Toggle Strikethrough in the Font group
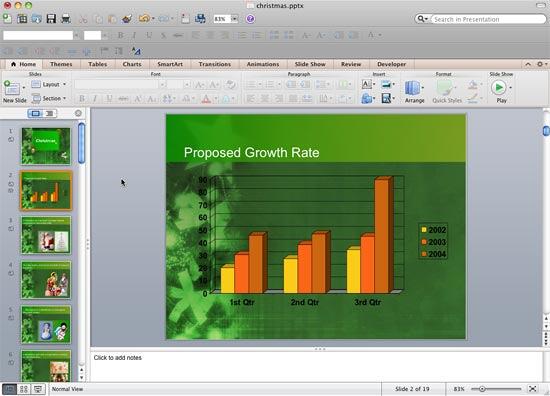This screenshot has height=396, width=550. [x=123, y=99]
